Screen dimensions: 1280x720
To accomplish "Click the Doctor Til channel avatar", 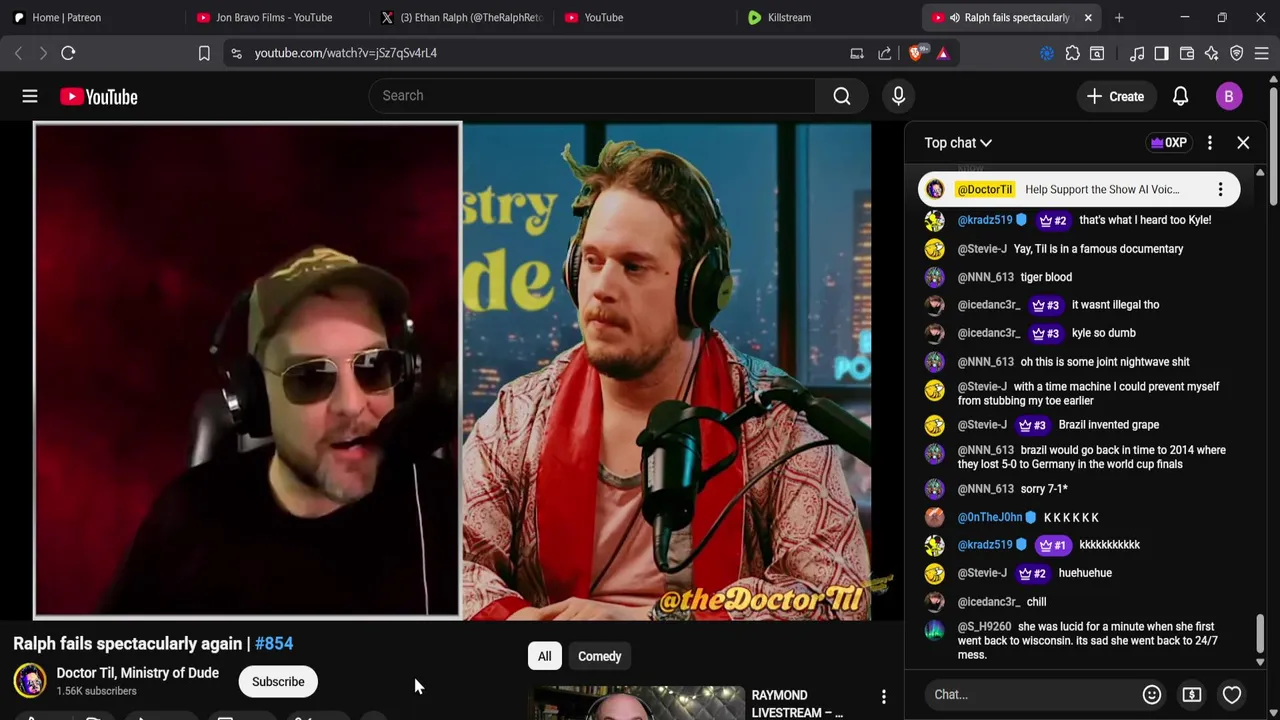I will point(30,680).
